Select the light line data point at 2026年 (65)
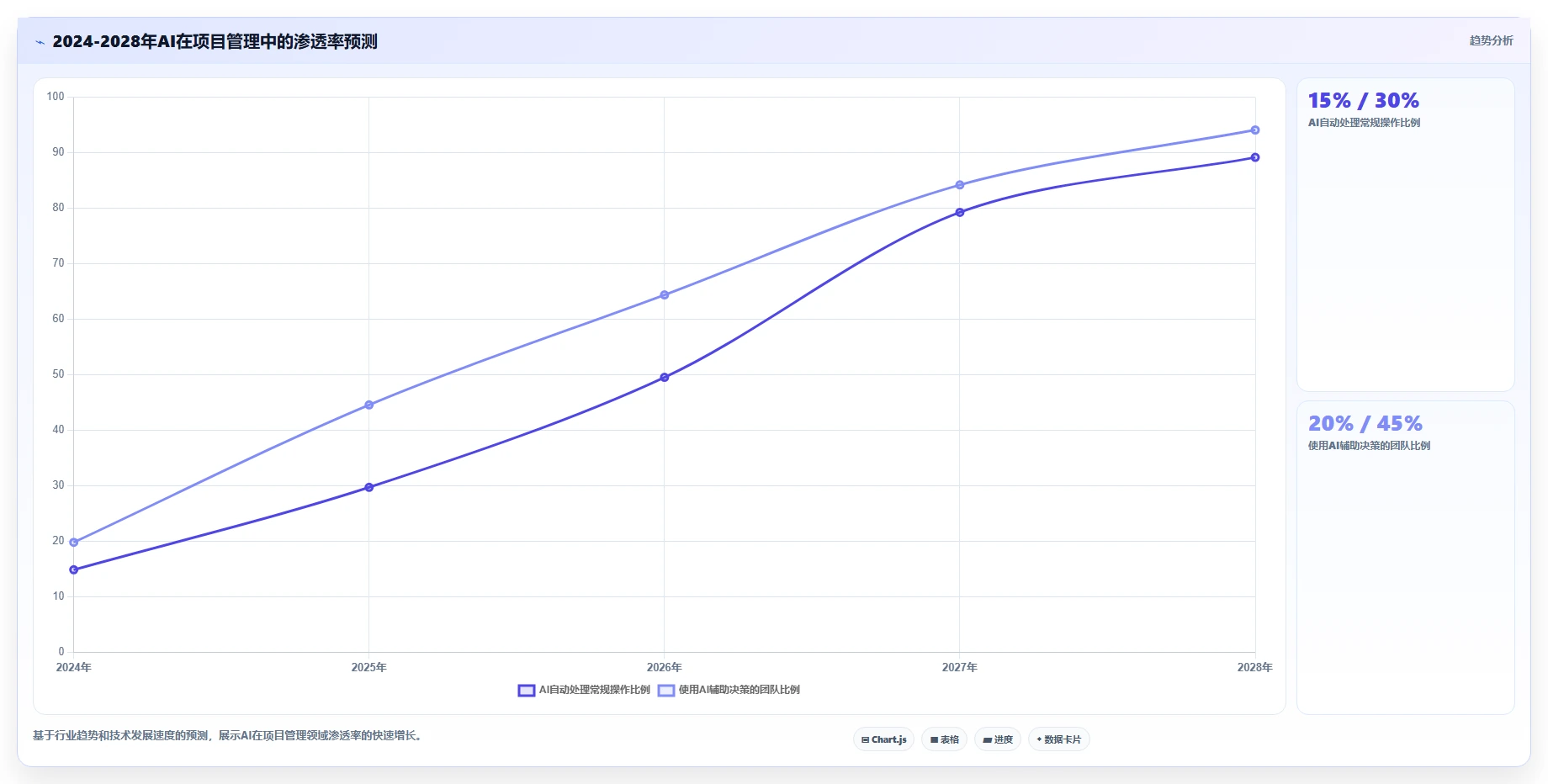This screenshot has height=784, width=1548. point(665,294)
